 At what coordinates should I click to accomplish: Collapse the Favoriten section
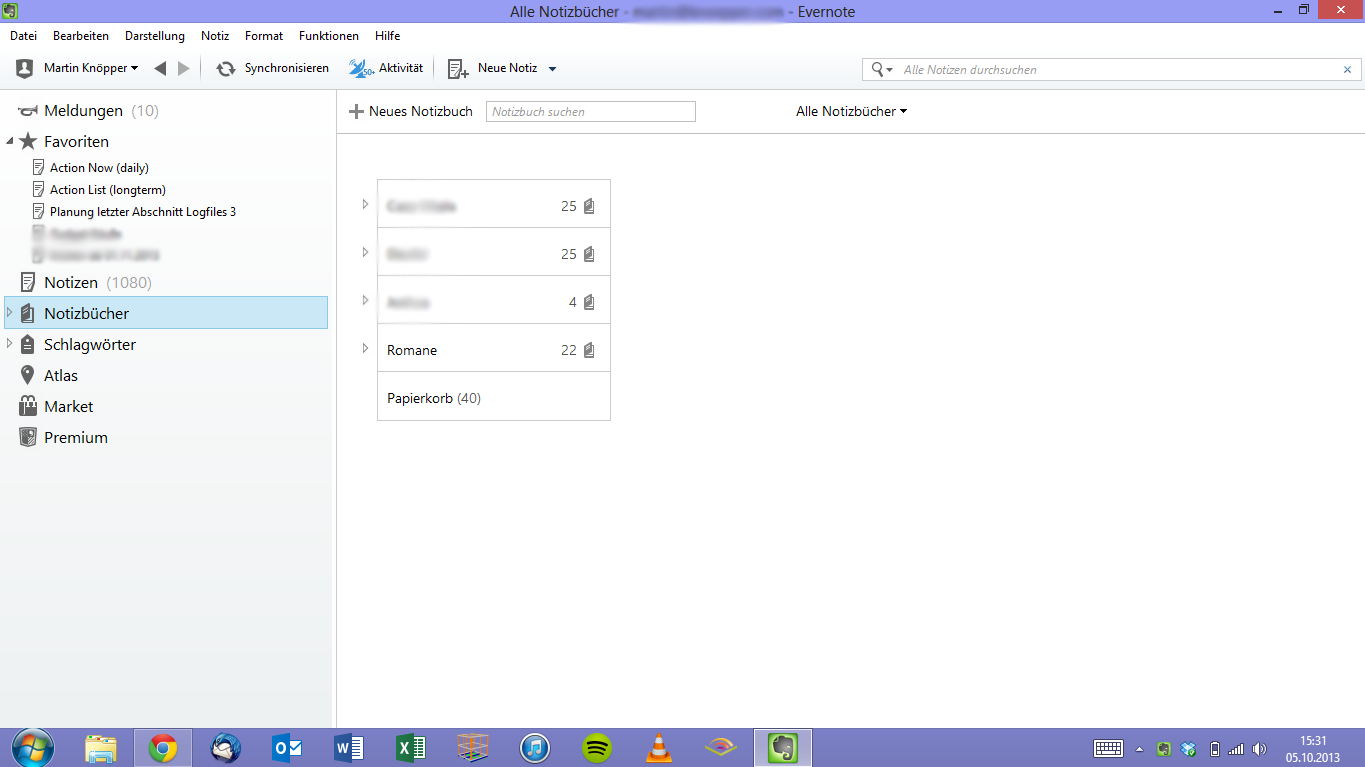[x=10, y=142]
